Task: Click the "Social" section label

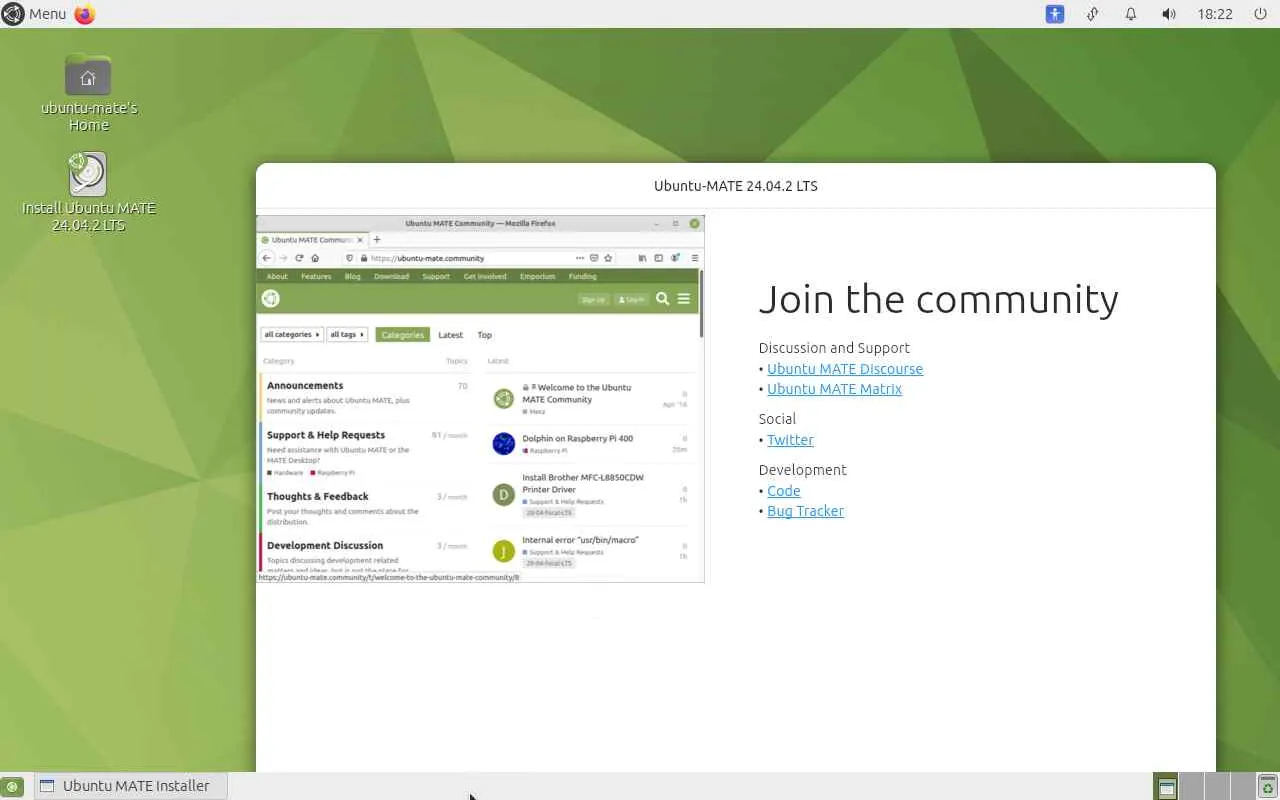Action: (777, 419)
